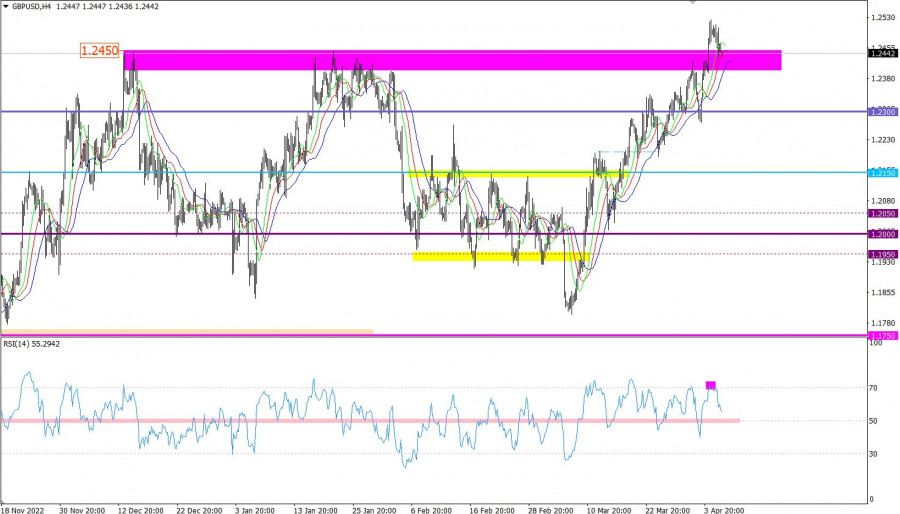Select the magenta resistance zone rectangle
This screenshot has height=514, width=900.
coord(450,60)
